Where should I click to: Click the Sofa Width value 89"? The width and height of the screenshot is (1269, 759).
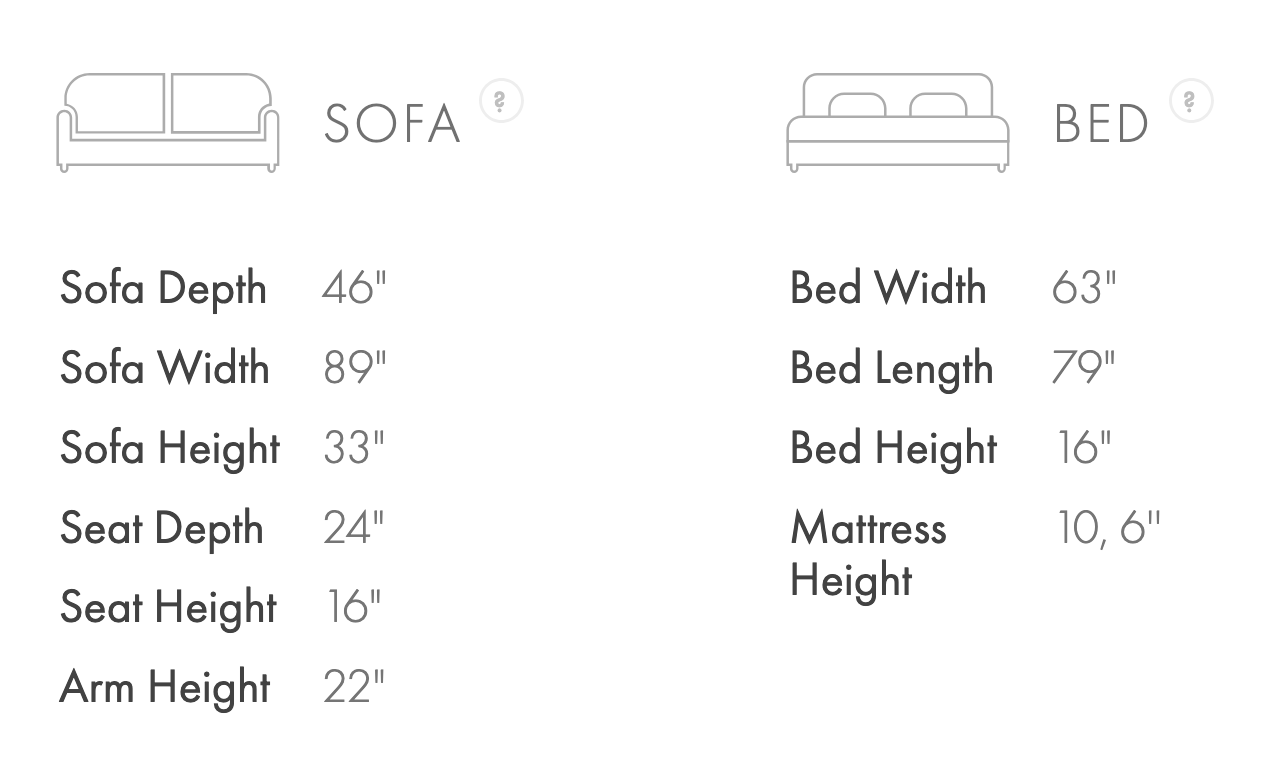pos(354,368)
